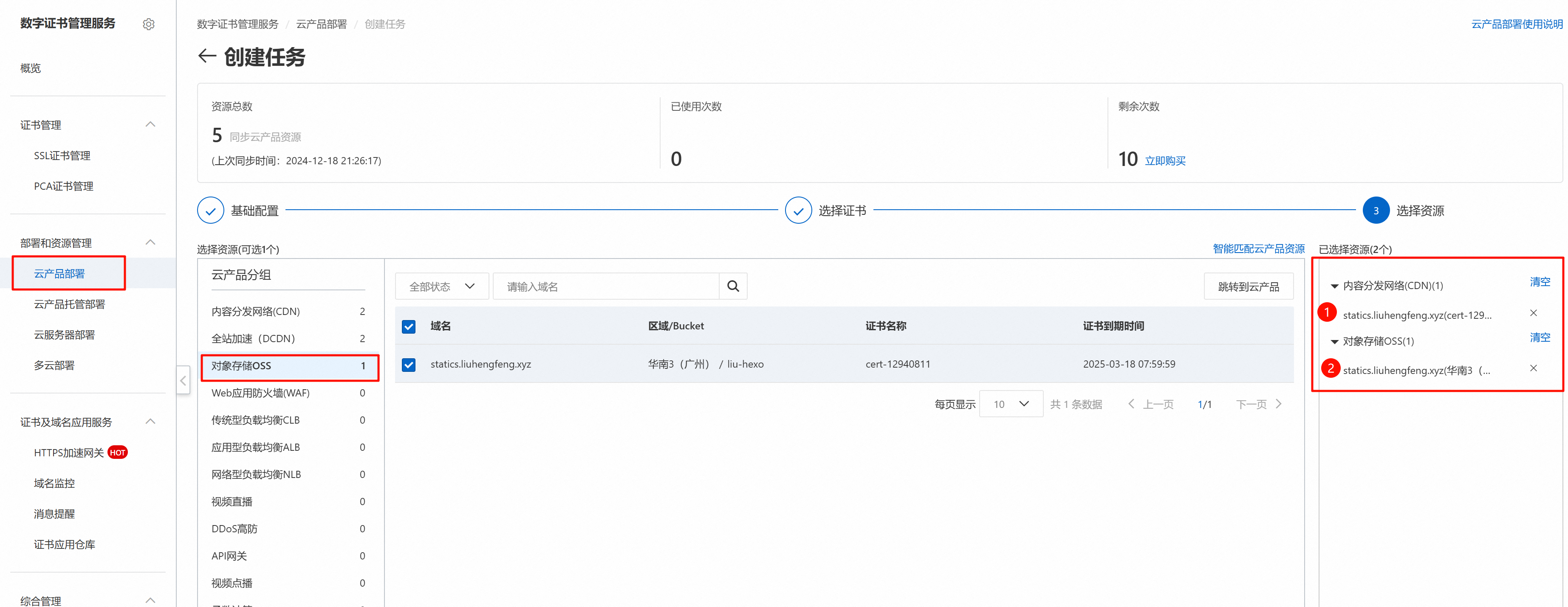Open 云产品部署 from the breadcrumb
Image resolution: width=1568 pixels, height=607 pixels.
[x=322, y=24]
